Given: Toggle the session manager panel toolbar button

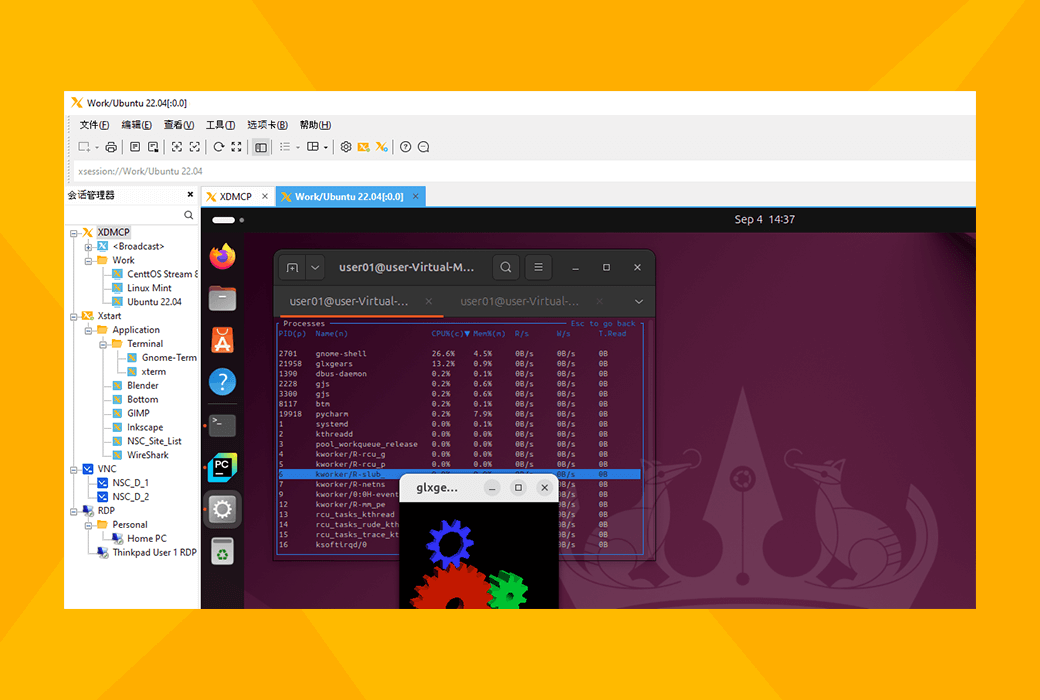Looking at the screenshot, I should tap(260, 147).
